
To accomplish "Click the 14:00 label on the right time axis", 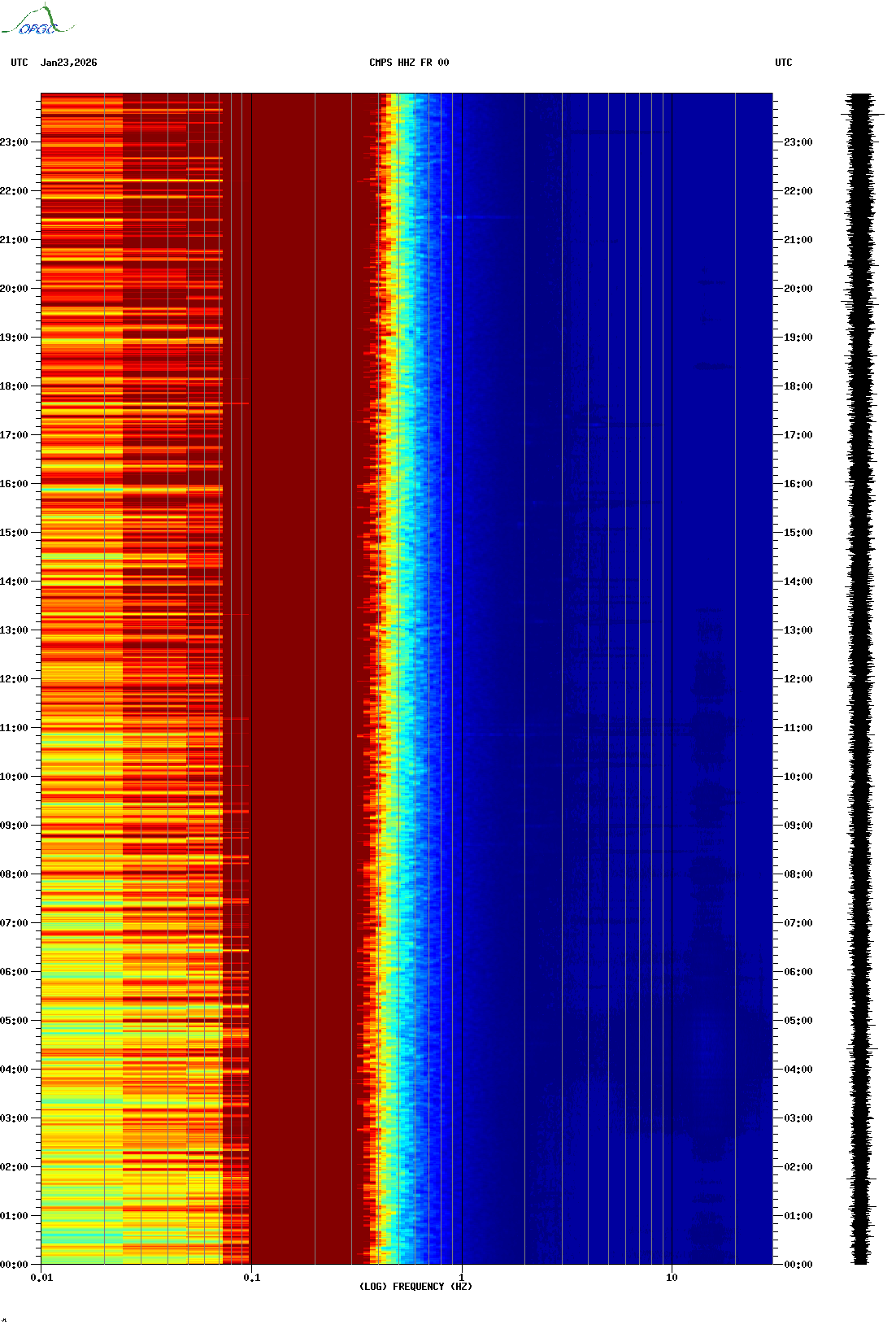I will 798,582.
